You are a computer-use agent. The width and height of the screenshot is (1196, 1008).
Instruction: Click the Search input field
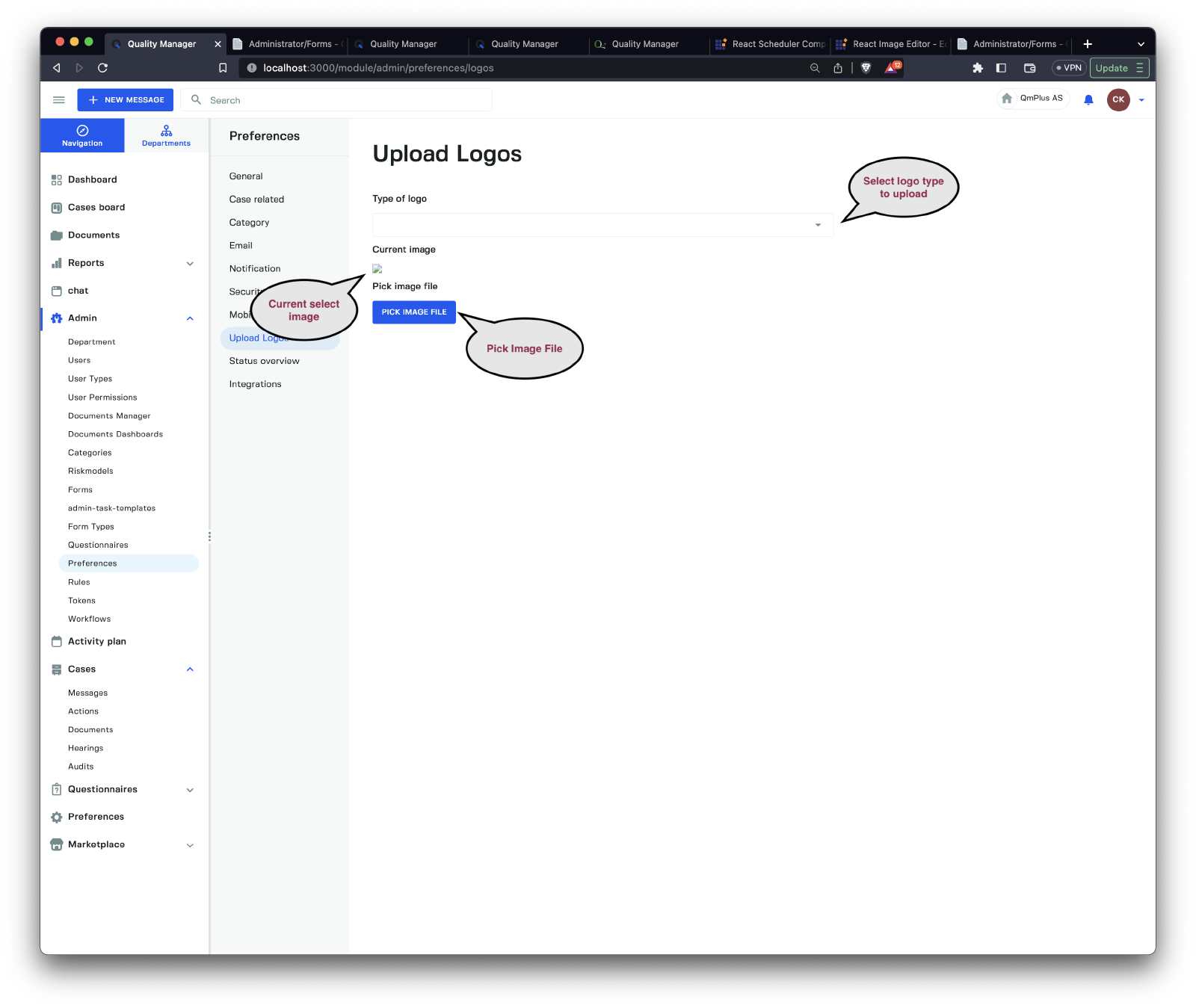(x=344, y=100)
